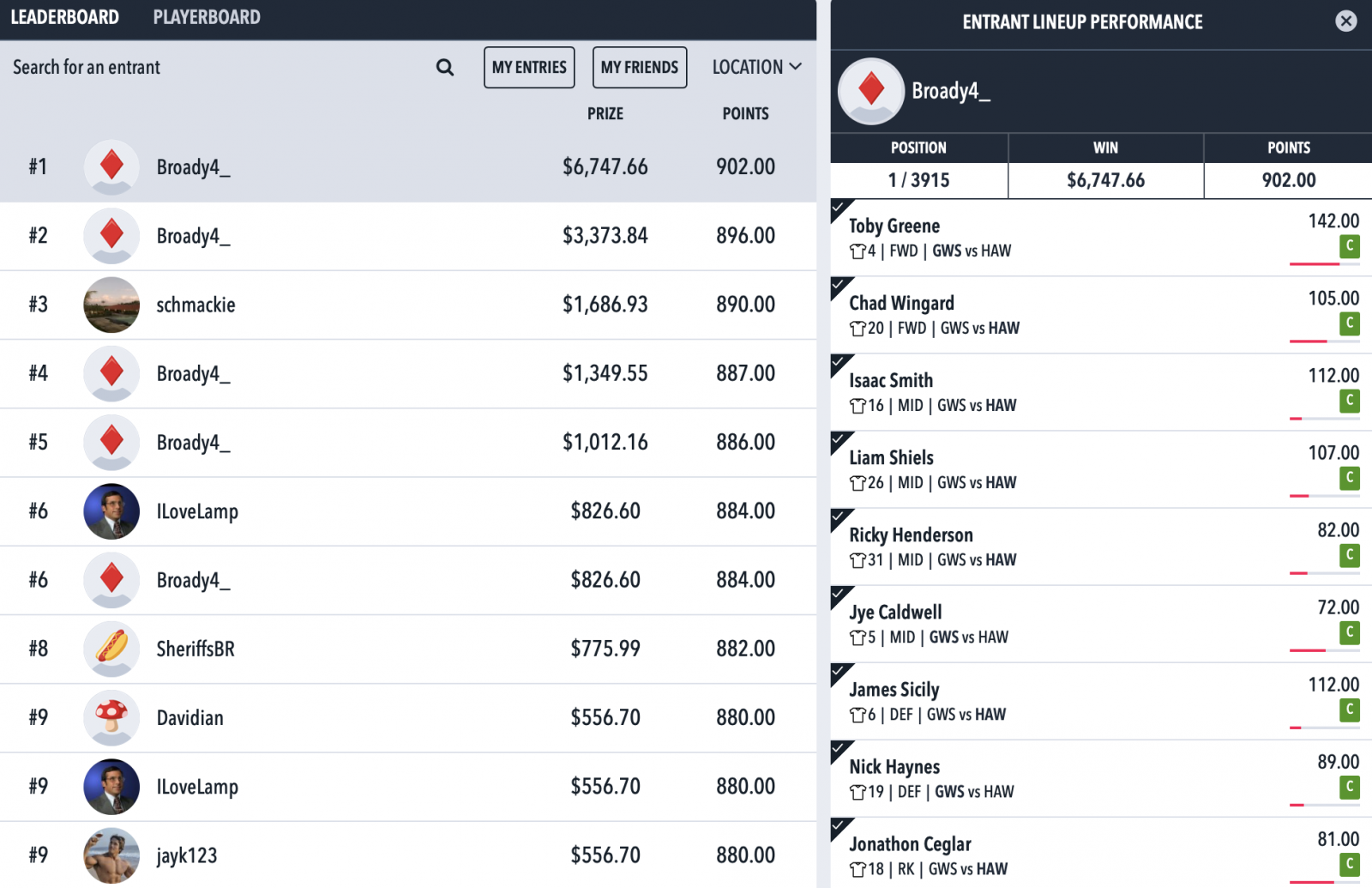Click the rank #1 Broady4_ diamond avatar
This screenshot has width=1372, height=888.
click(111, 166)
